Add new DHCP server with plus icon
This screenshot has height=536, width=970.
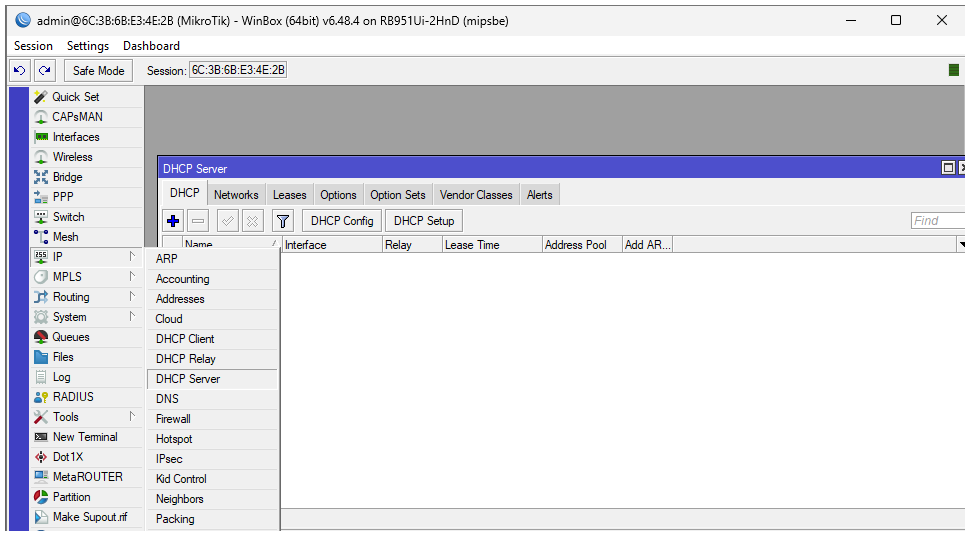(x=173, y=220)
